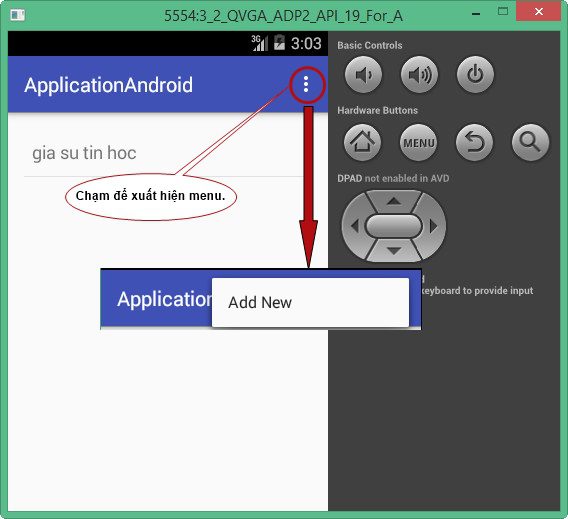Click the Search hardware button
The width and height of the screenshot is (568, 519).
tap(531, 142)
